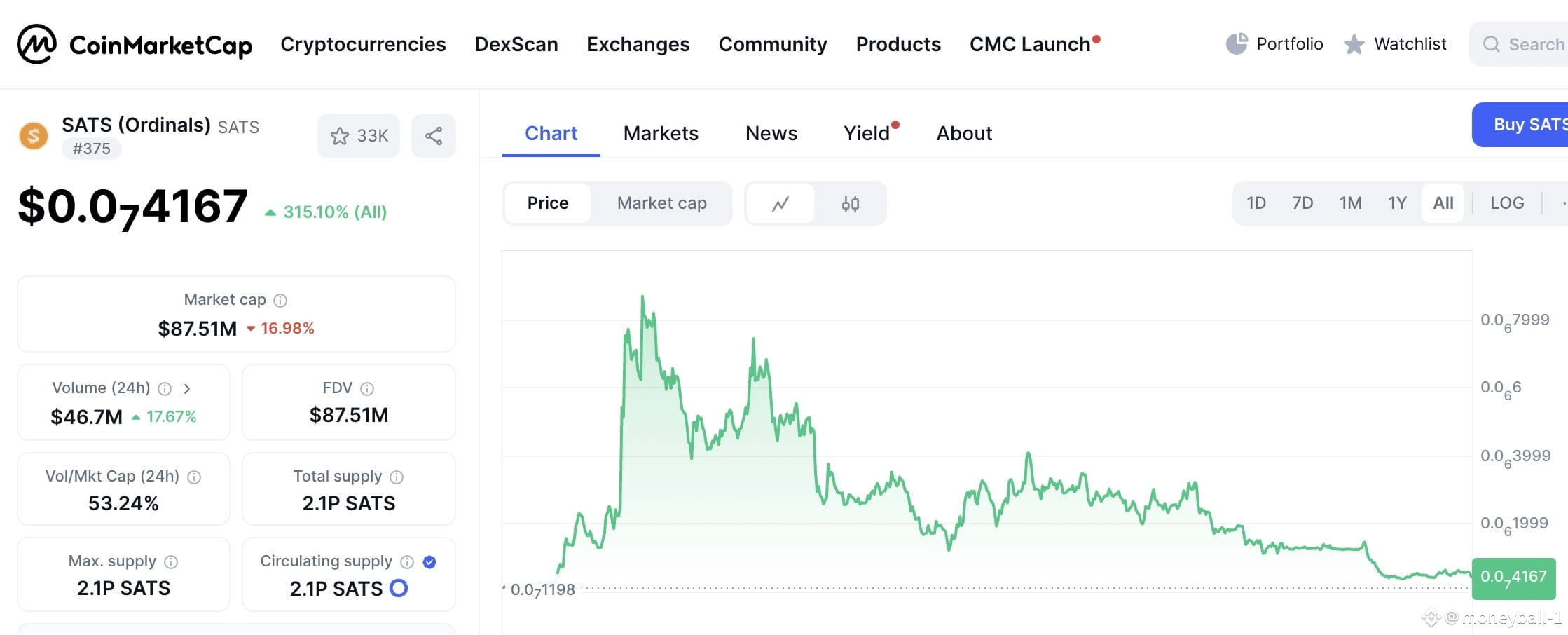Viewport: 1568px width, 635px height.
Task: Select the Markets tab
Action: click(661, 133)
